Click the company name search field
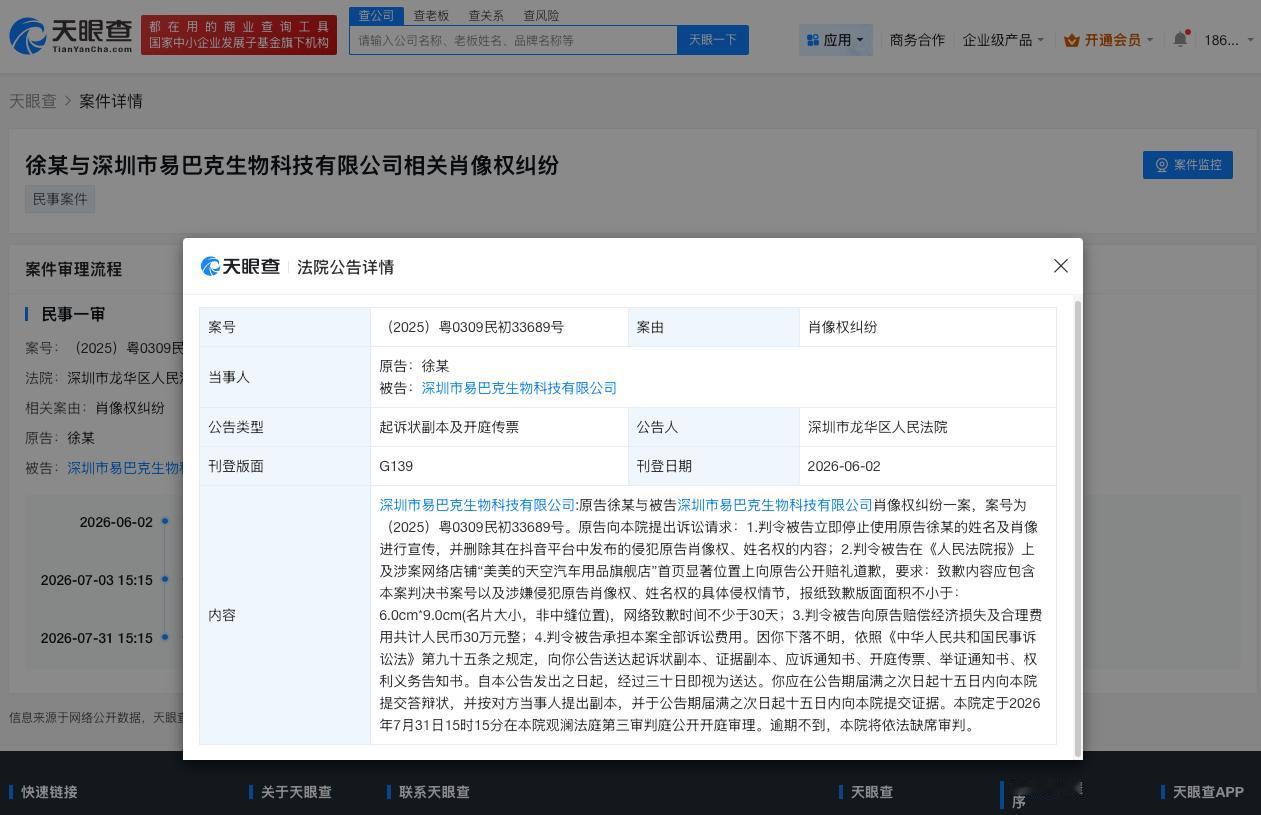Screen dimensions: 1261x815 pos(514,40)
